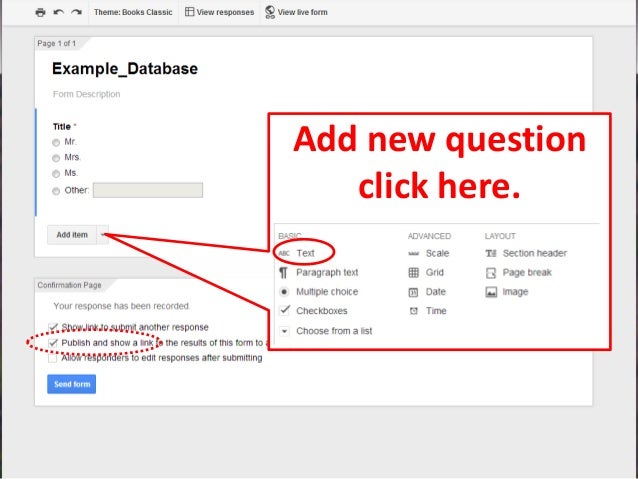The height and width of the screenshot is (479, 638).
Task: Click the Send form button
Action: (72, 384)
